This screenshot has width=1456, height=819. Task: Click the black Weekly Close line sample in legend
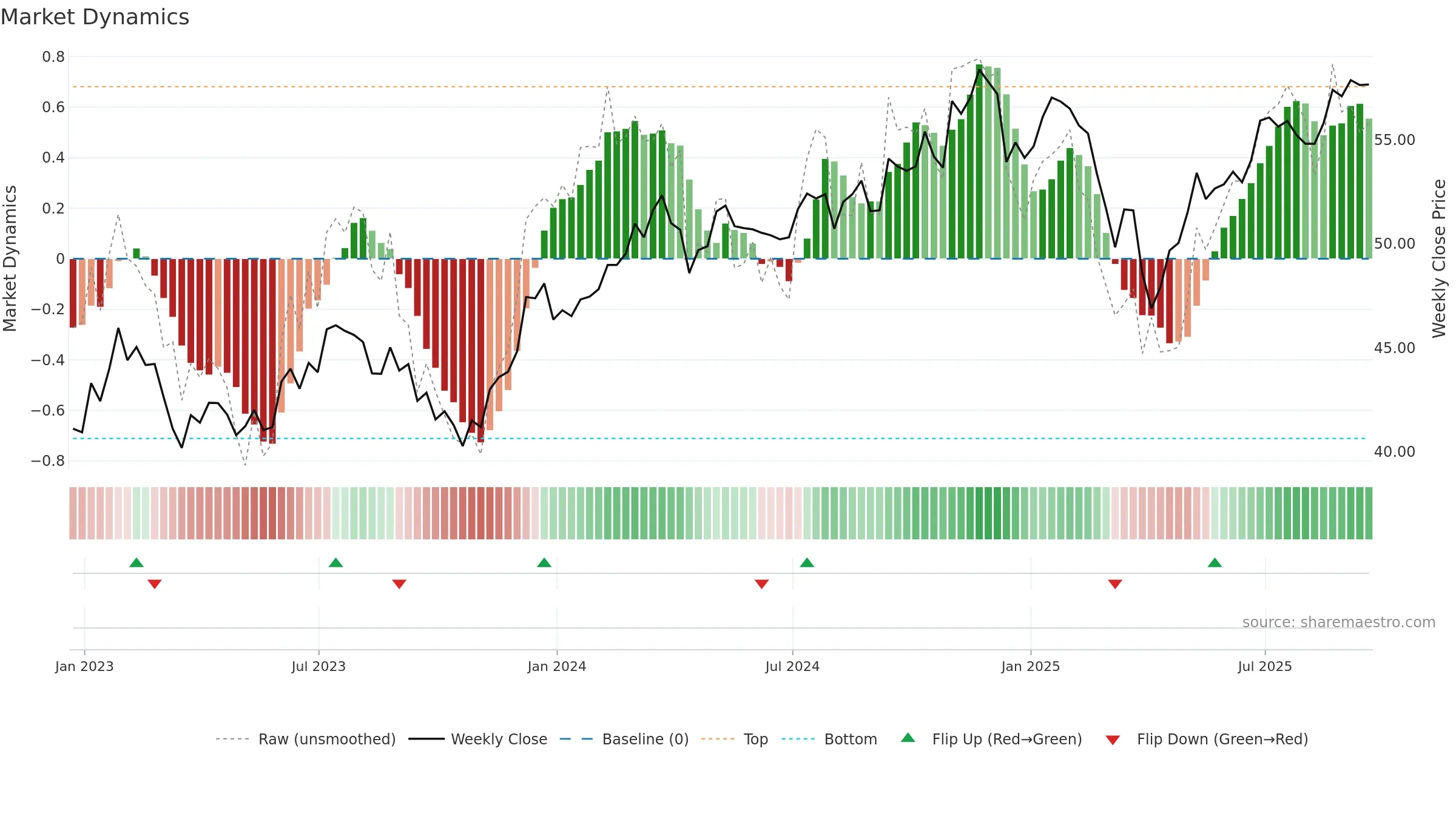426,739
